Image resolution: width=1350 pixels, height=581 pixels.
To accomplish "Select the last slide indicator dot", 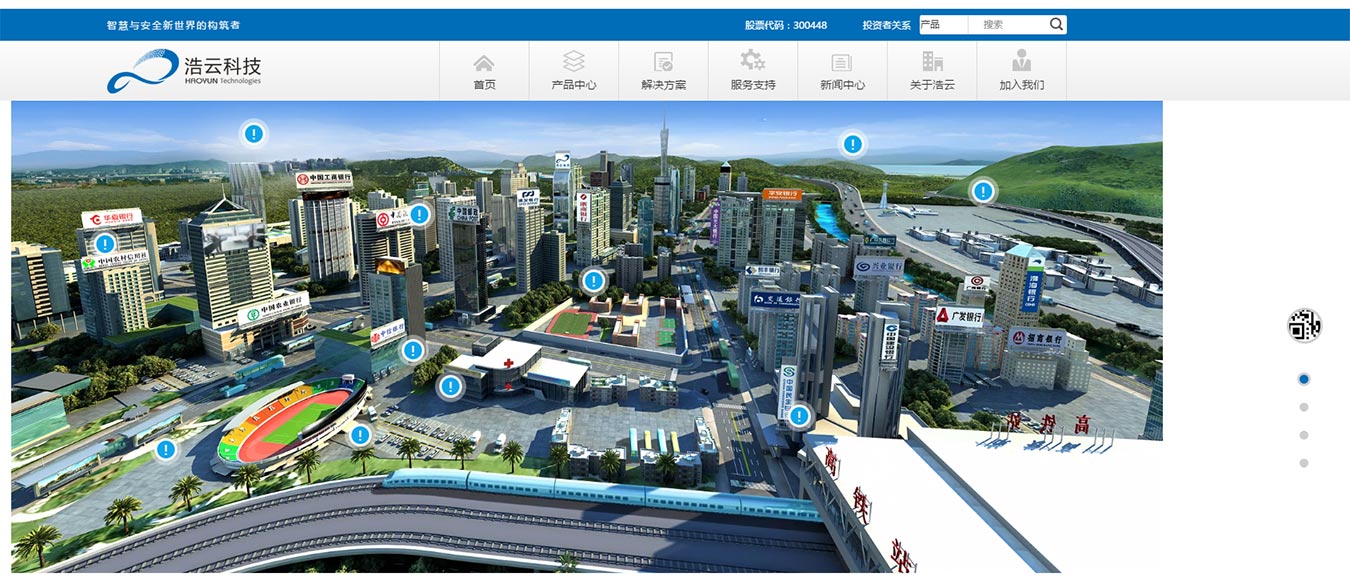I will click(1303, 463).
